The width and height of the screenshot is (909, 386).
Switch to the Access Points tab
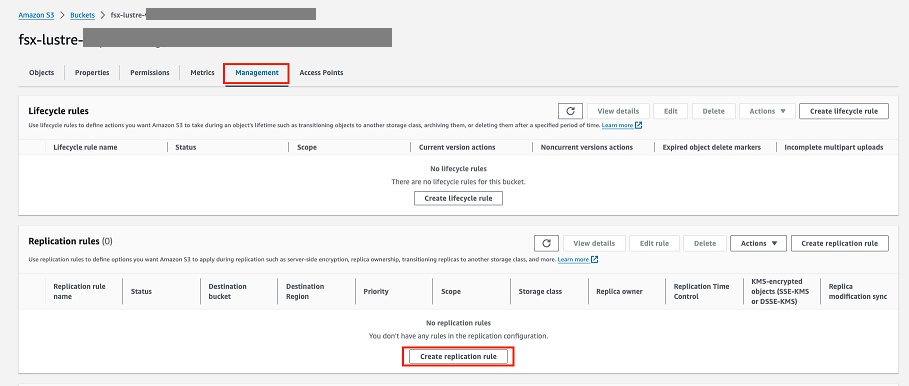pyautogui.click(x=321, y=72)
